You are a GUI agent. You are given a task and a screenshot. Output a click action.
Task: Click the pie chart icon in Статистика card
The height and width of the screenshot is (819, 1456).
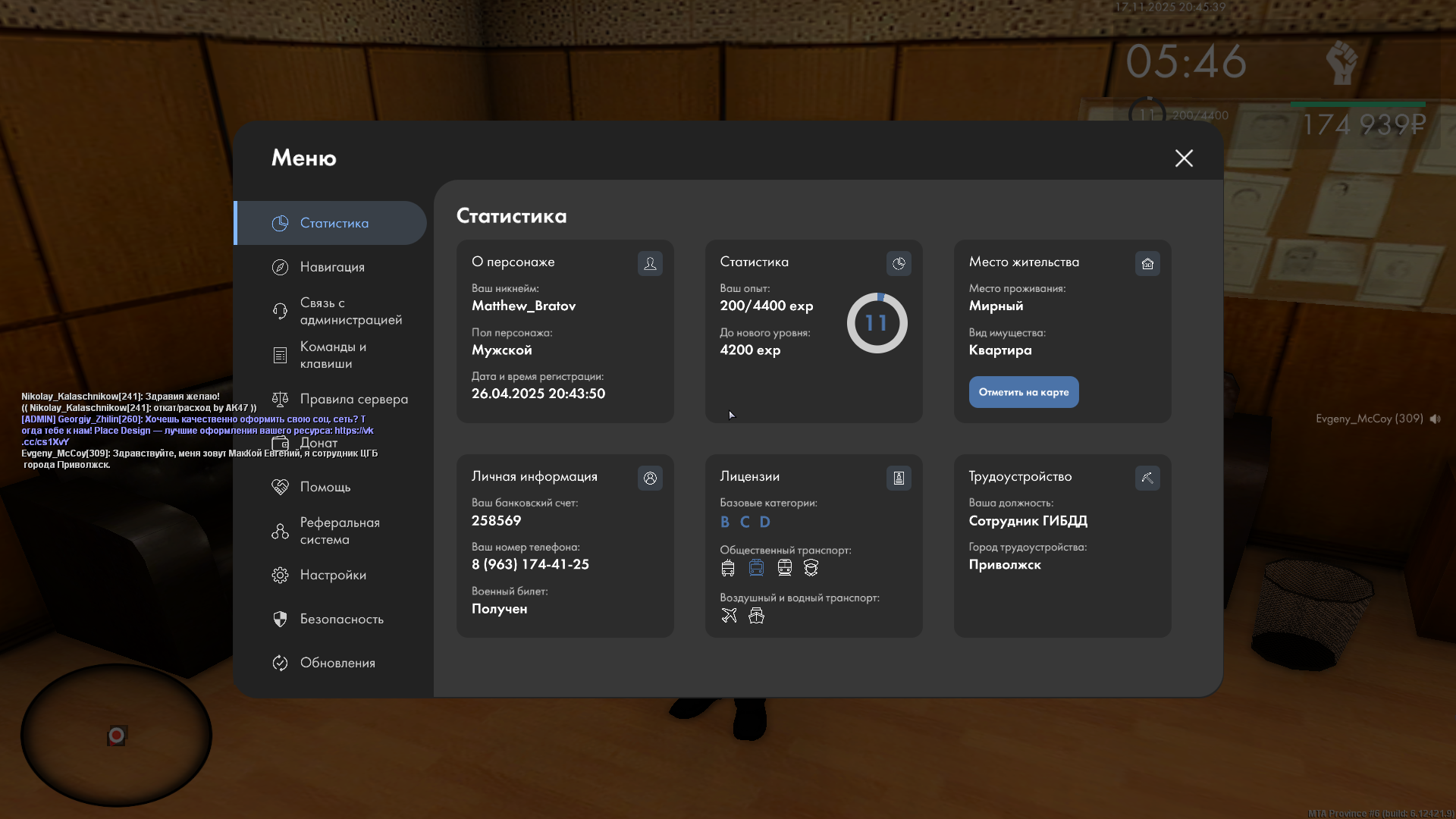tap(899, 263)
